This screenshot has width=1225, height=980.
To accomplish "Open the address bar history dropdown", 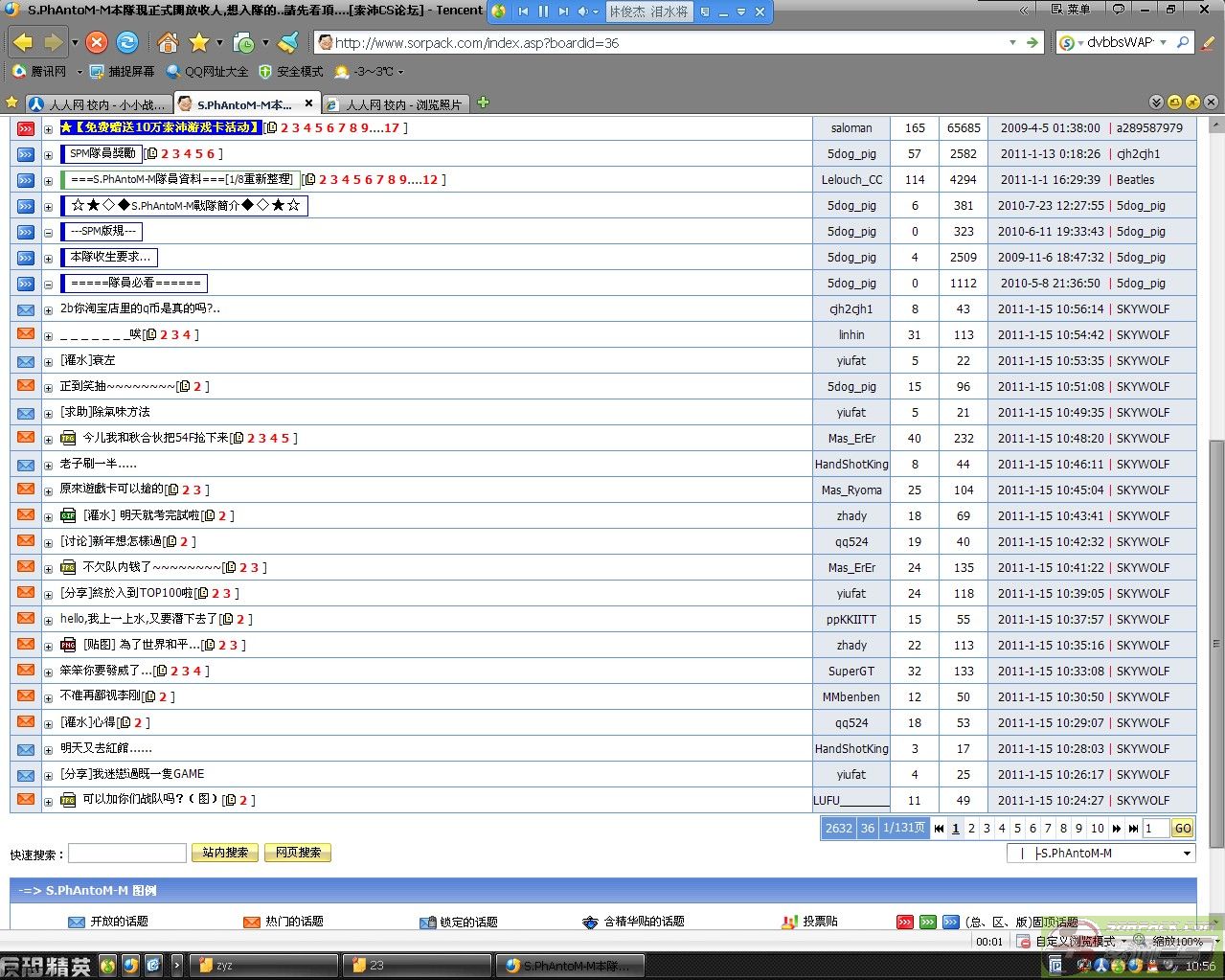I will tap(1012, 42).
